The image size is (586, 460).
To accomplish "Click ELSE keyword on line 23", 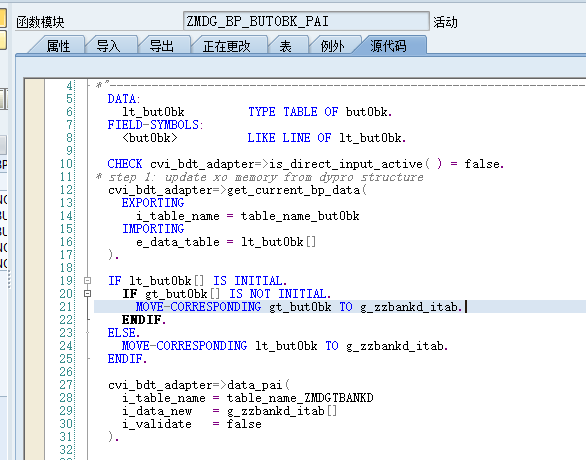I will click(121, 333).
